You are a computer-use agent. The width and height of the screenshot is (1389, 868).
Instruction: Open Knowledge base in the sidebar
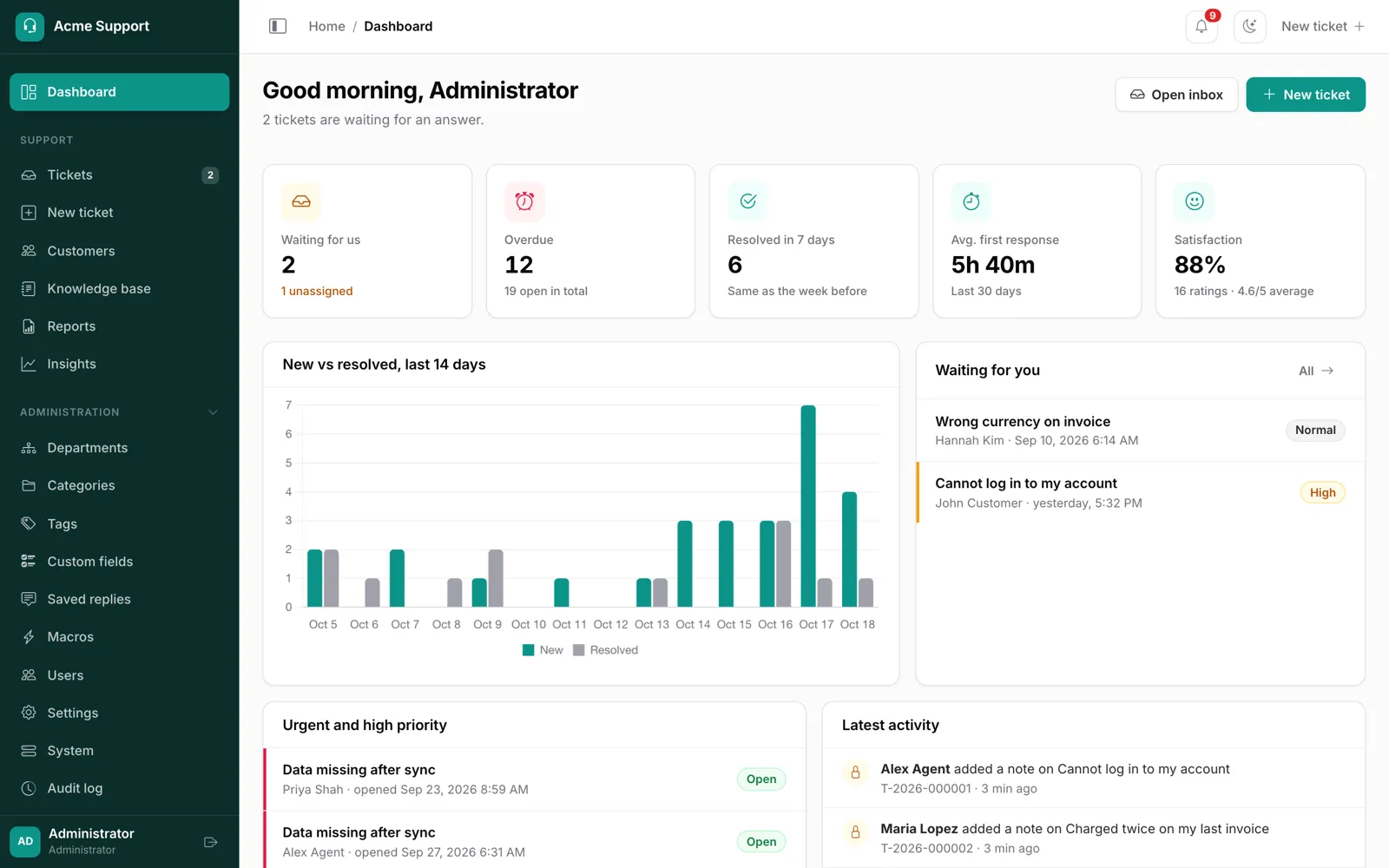click(x=120, y=288)
